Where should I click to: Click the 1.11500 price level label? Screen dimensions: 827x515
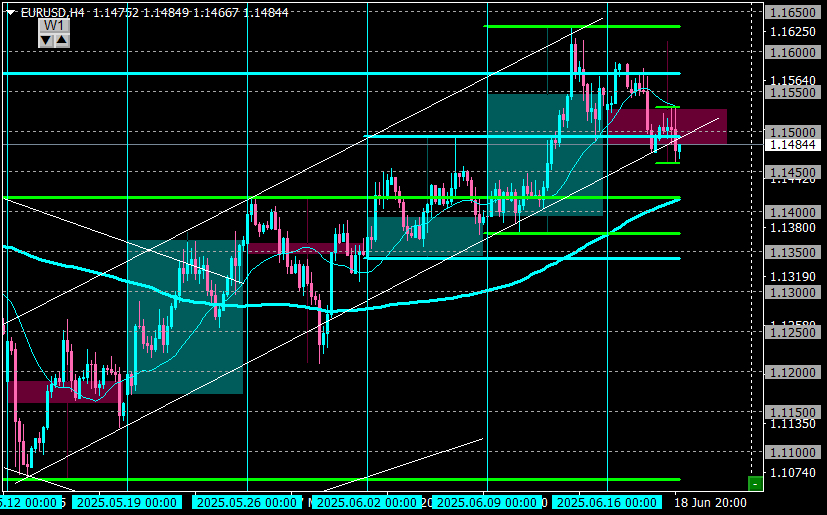pos(793,412)
